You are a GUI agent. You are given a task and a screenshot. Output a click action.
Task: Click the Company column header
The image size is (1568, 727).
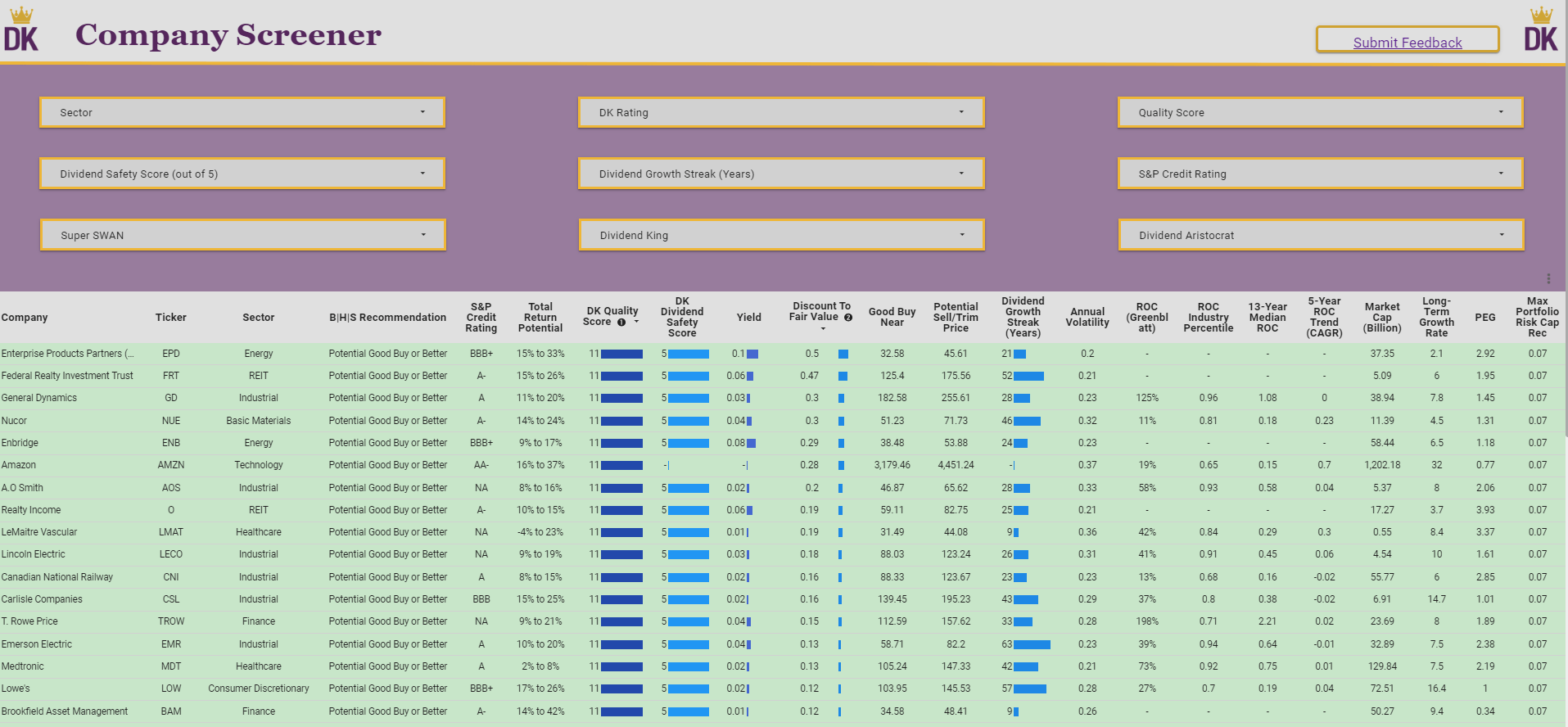[x=25, y=318]
